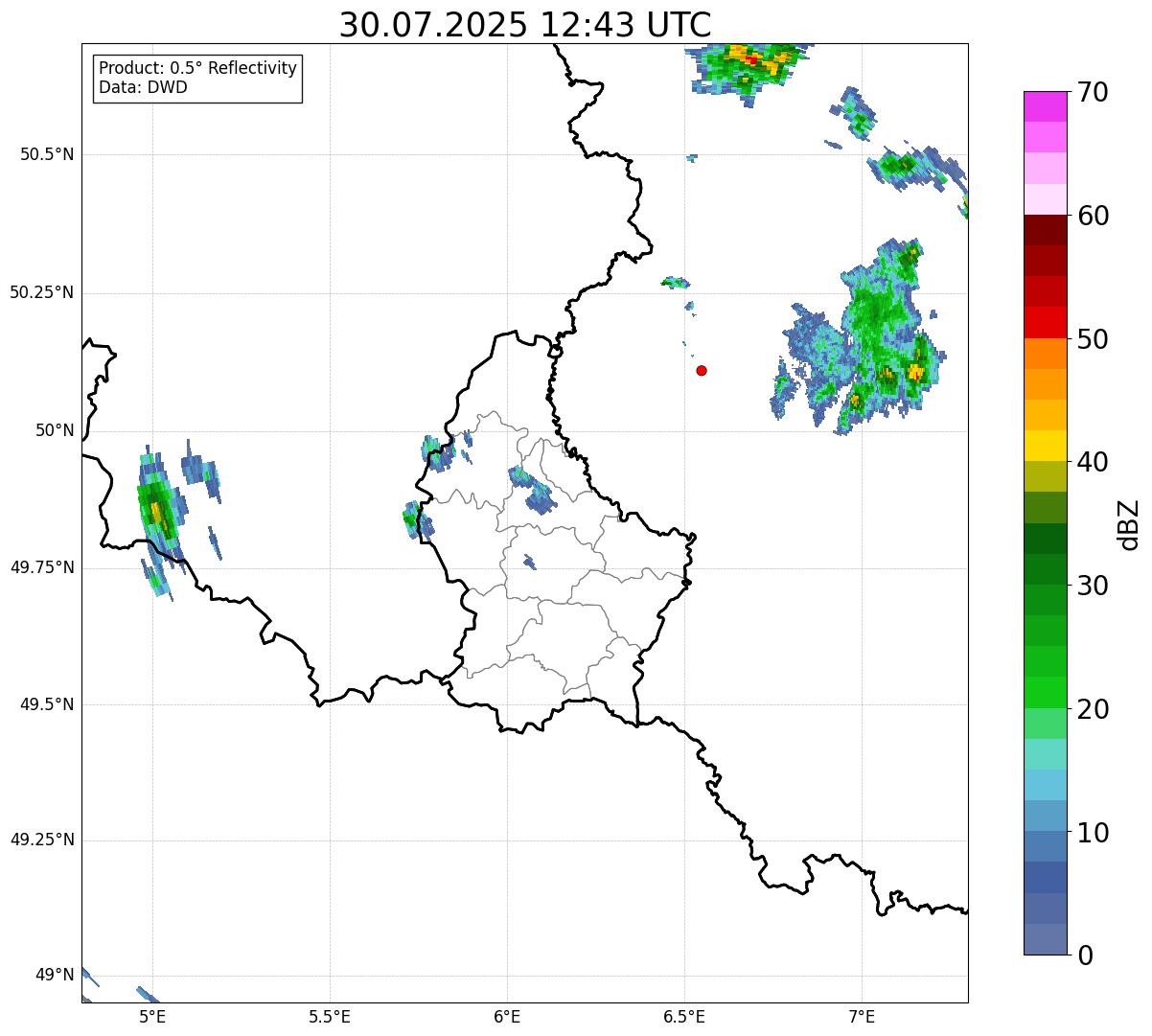Click the 50.25°N latitude label
1152x1036 pixels.
click(41, 292)
